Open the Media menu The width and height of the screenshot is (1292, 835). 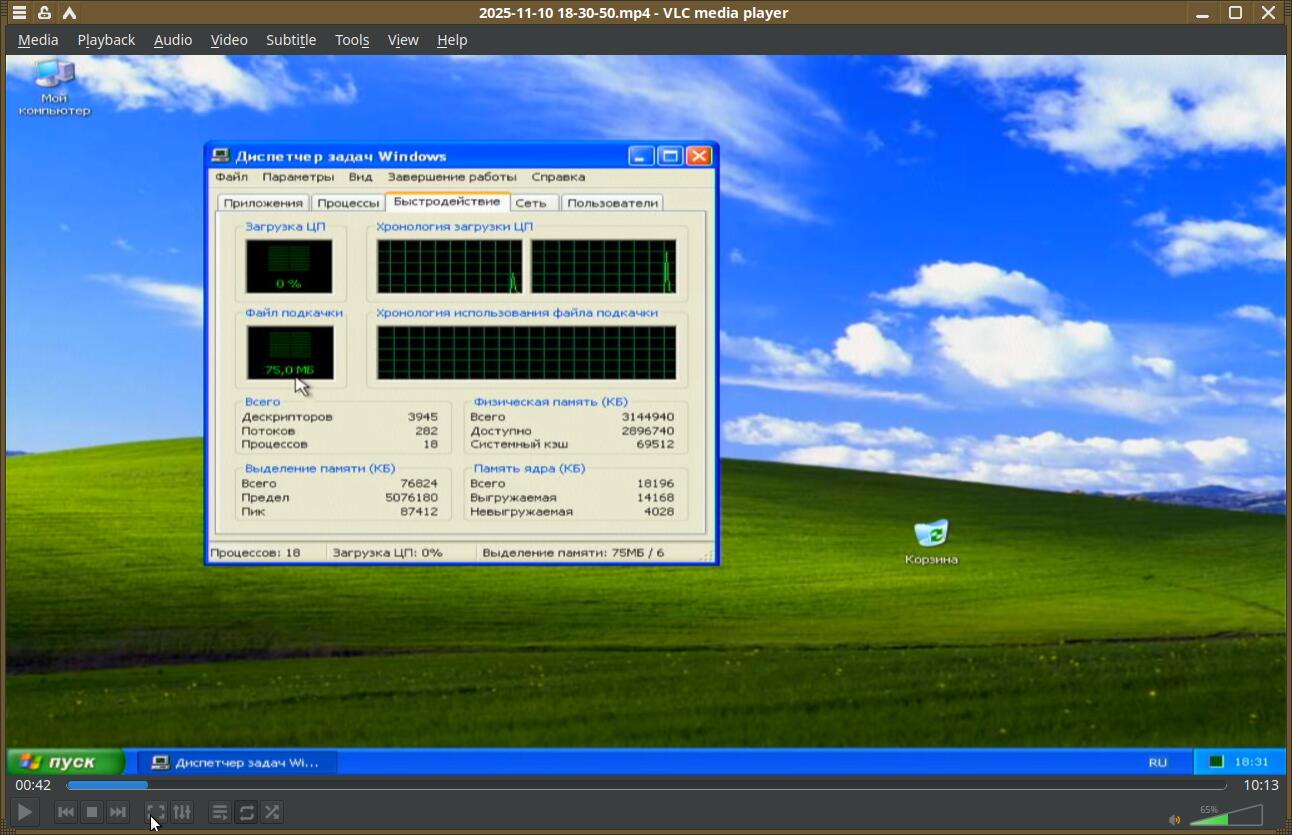pyautogui.click(x=38, y=40)
